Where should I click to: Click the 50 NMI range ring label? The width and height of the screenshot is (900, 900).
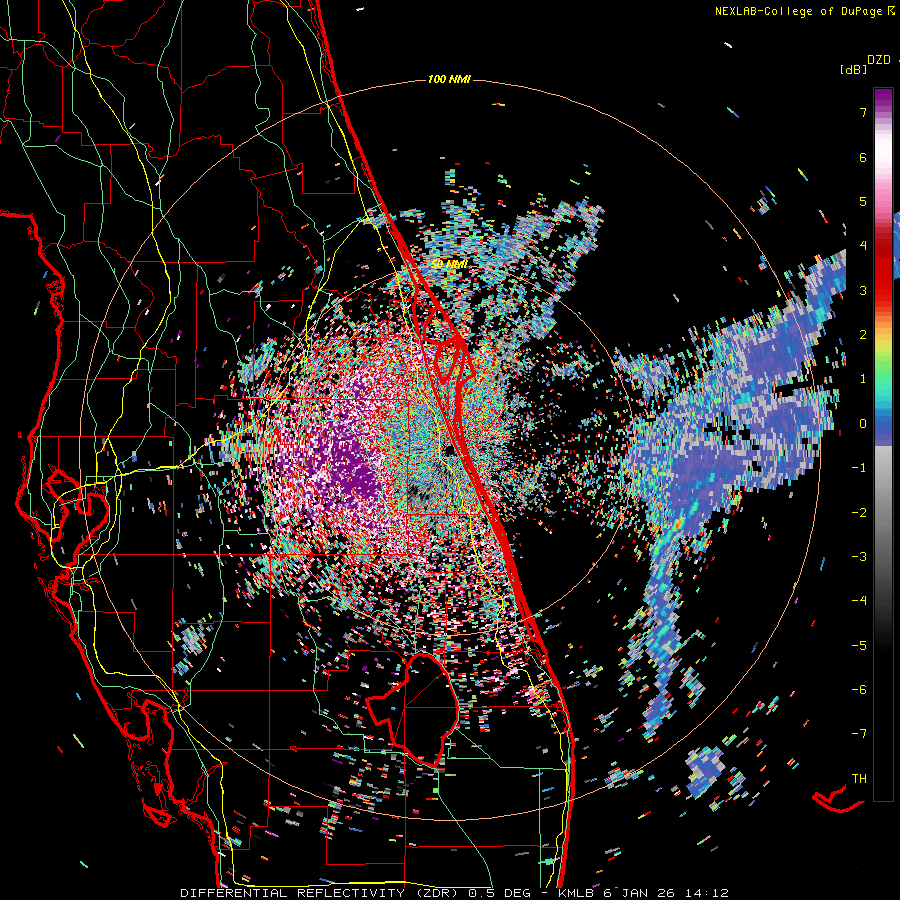coord(449,265)
